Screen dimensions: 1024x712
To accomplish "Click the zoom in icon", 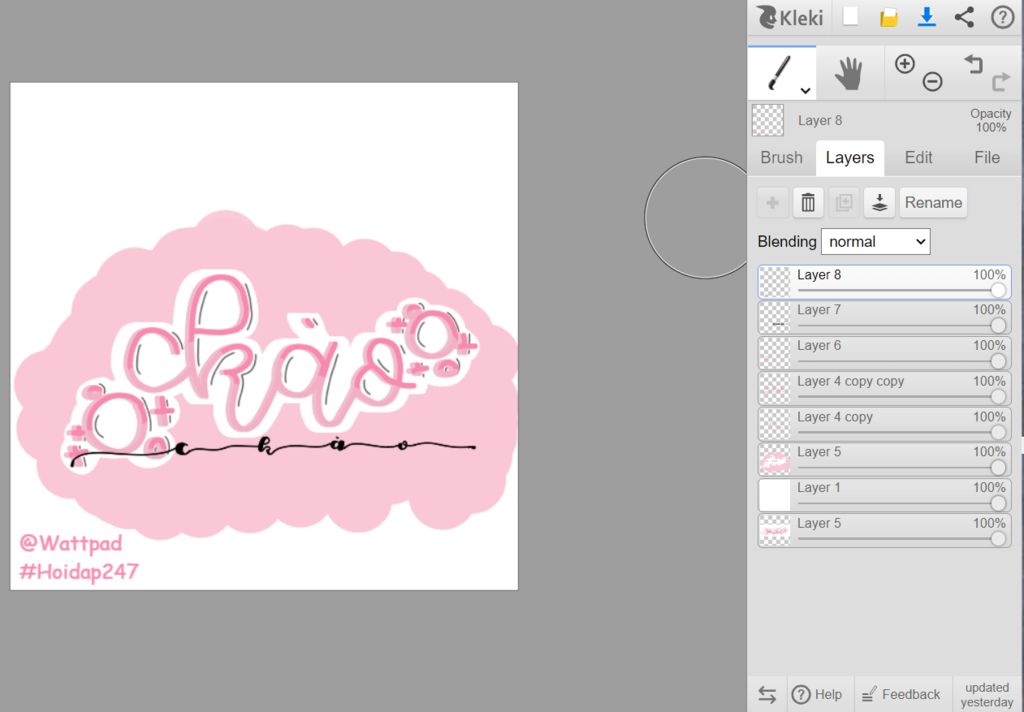I will (x=904, y=63).
